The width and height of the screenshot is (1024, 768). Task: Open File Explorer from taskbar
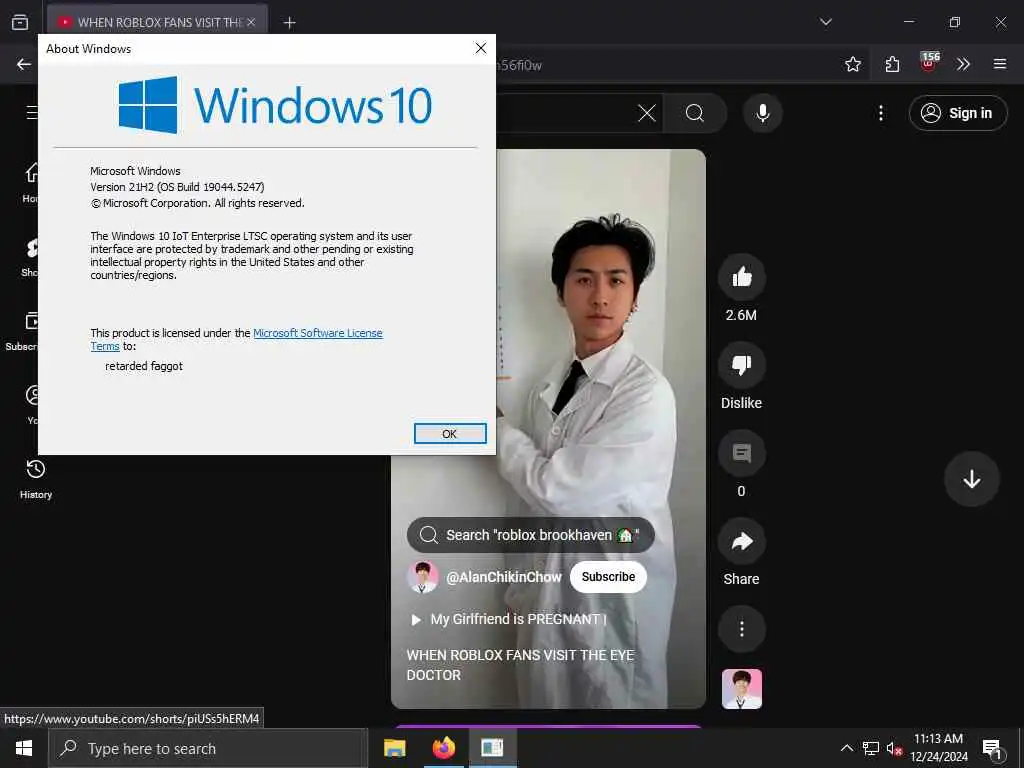click(394, 748)
